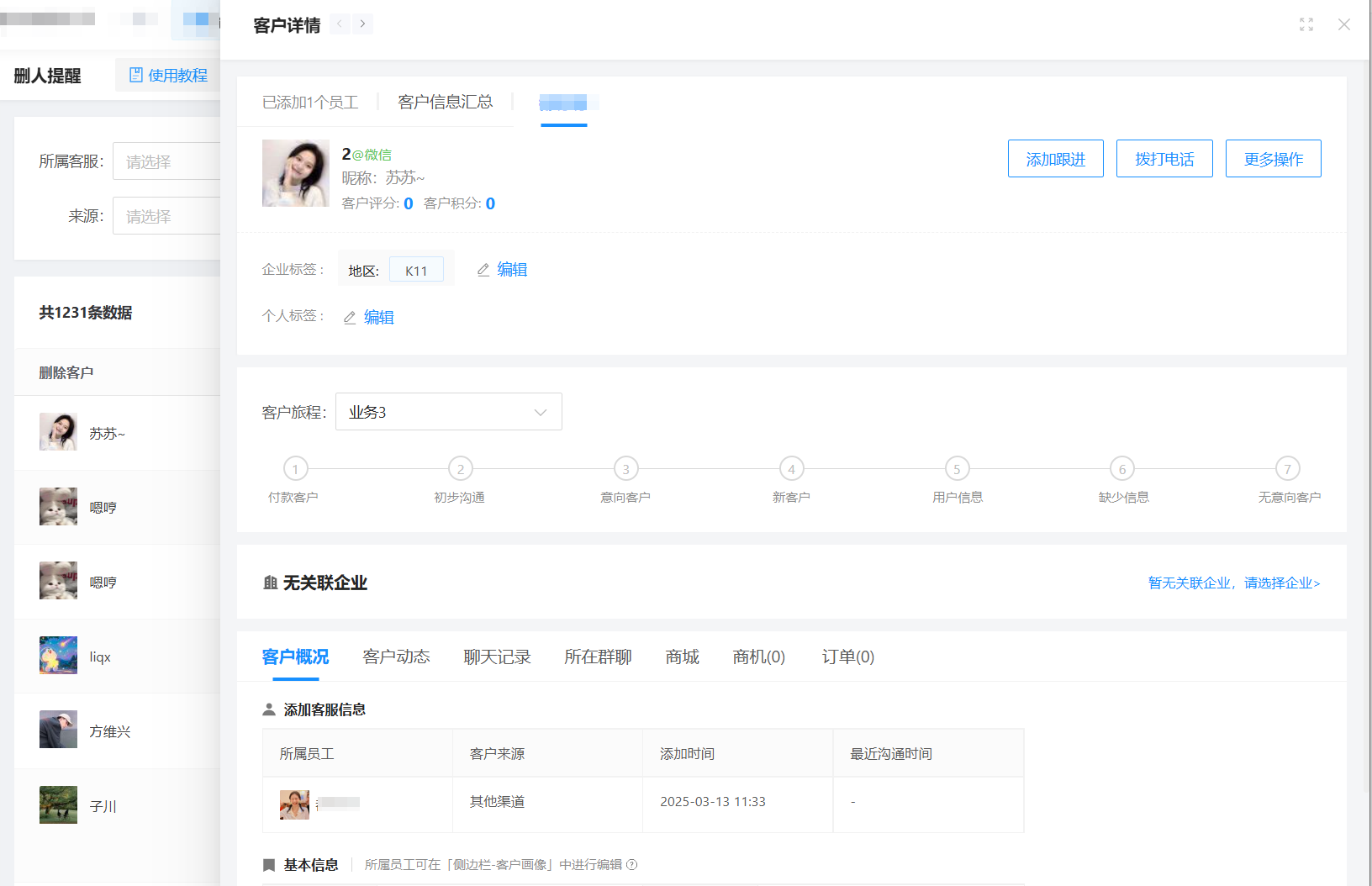Select journey step 2 初步沟通
The width and height of the screenshot is (1372, 886).
[460, 469]
